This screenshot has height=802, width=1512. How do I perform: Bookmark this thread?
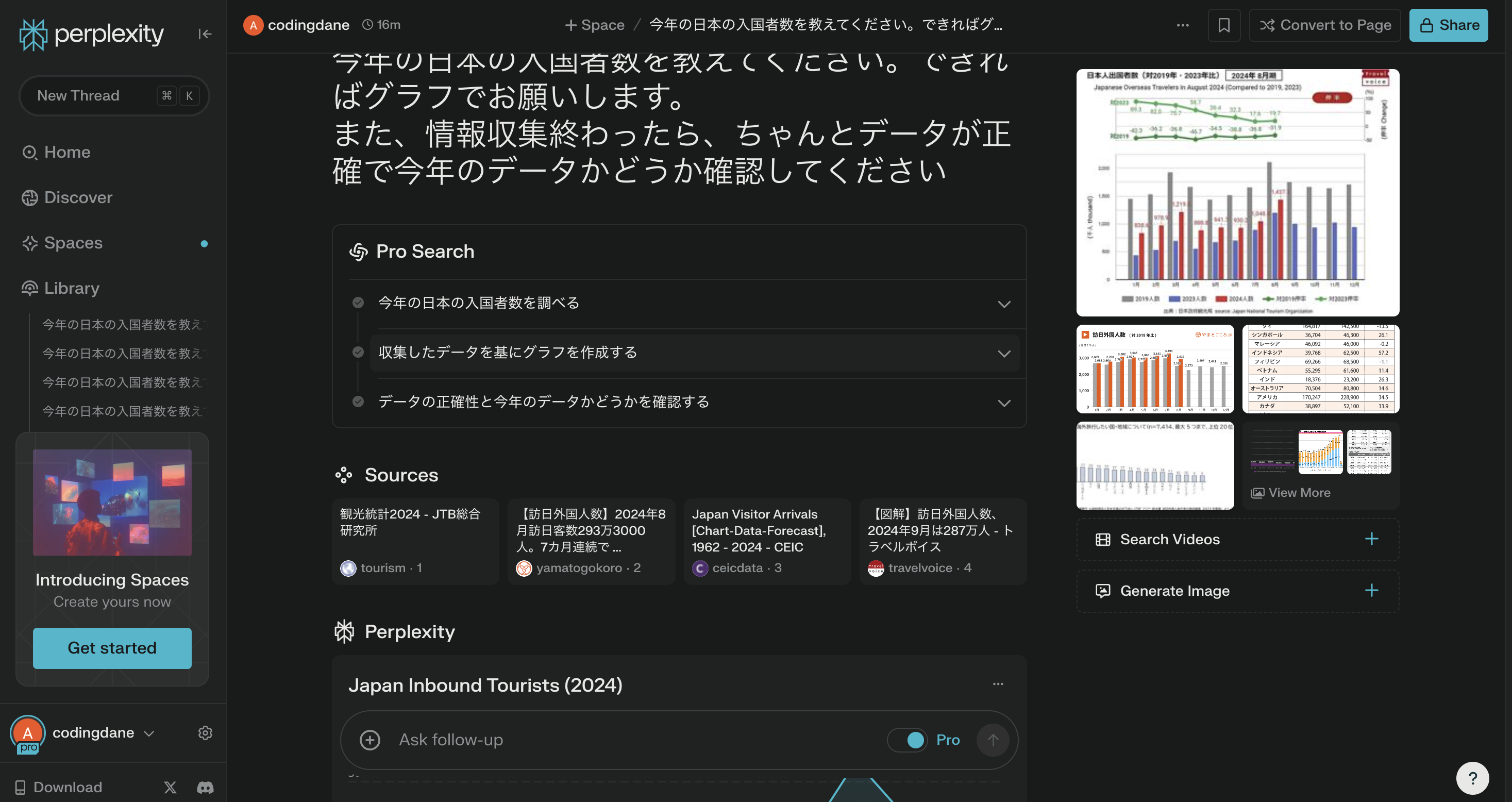coord(1224,25)
